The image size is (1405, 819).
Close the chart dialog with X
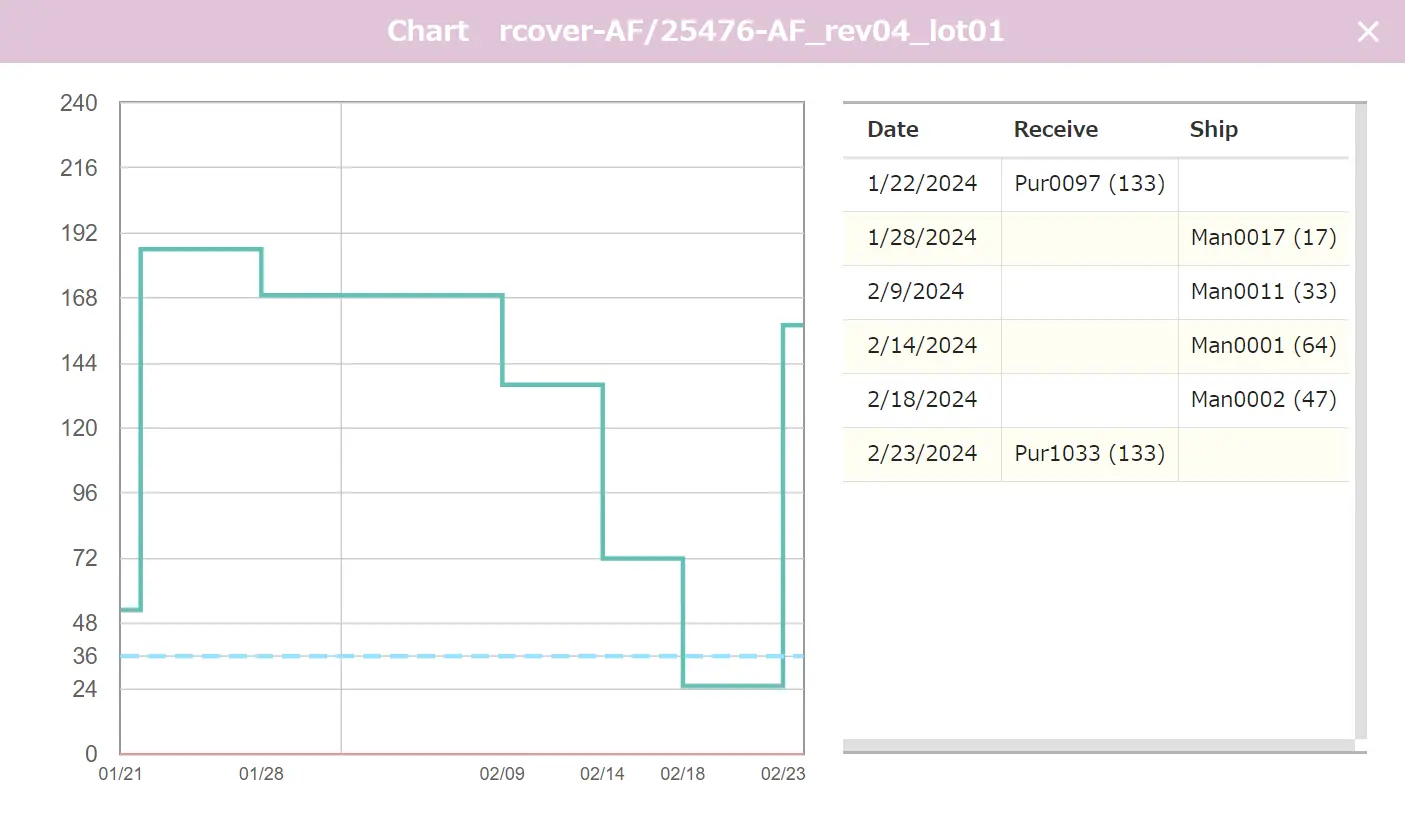(1367, 32)
